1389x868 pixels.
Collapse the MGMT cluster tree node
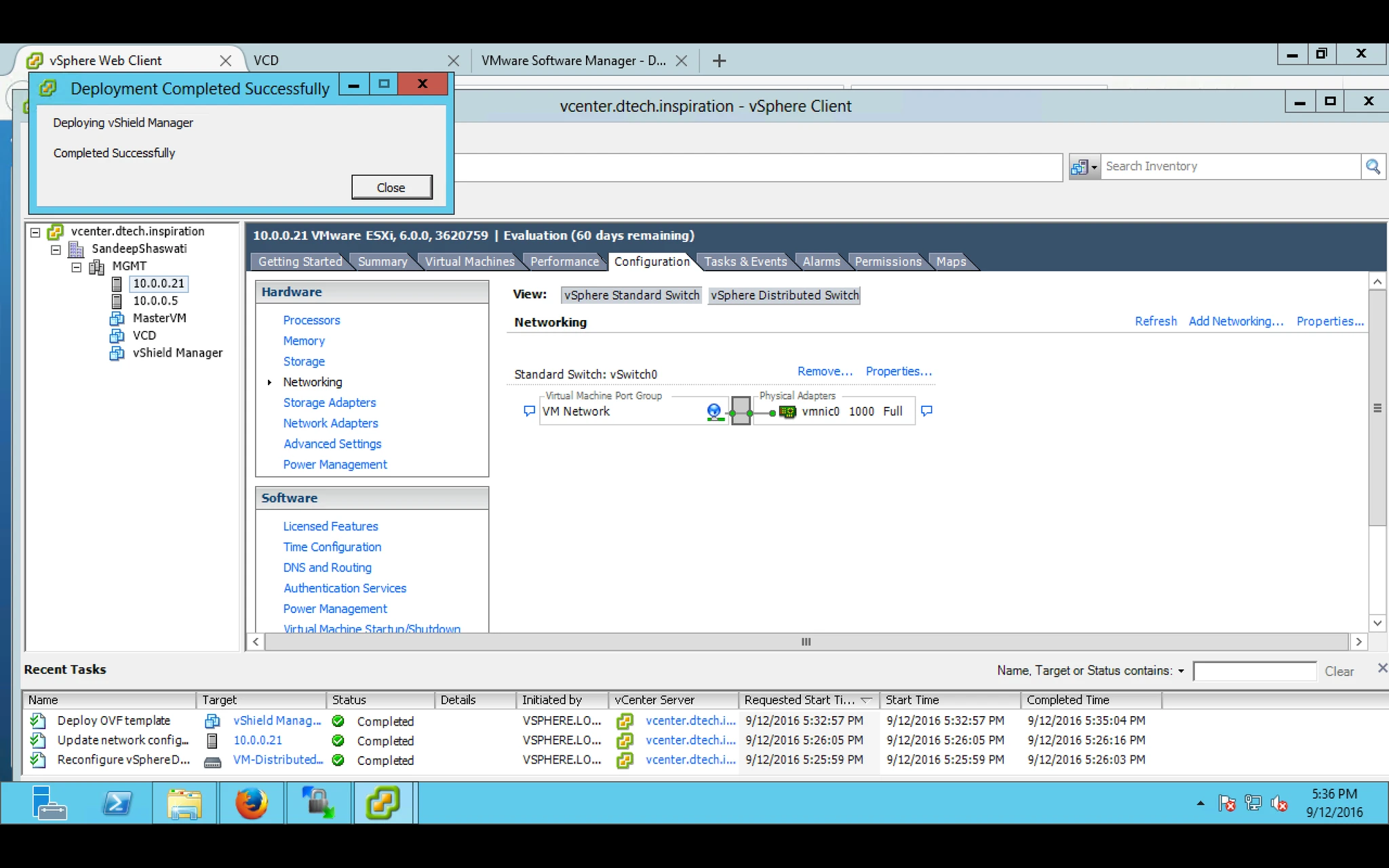click(77, 267)
